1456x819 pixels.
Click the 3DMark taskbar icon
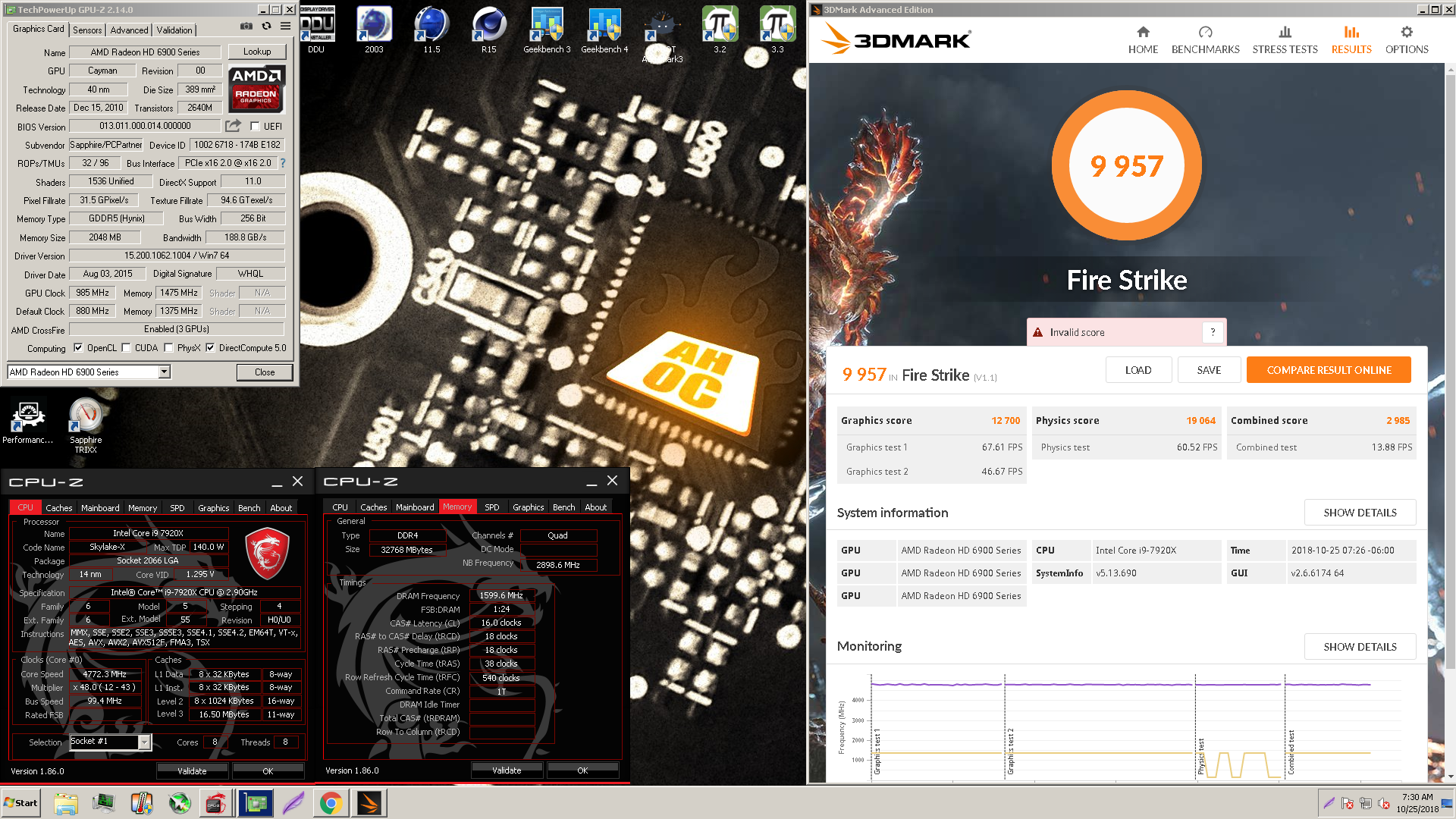pos(369,803)
